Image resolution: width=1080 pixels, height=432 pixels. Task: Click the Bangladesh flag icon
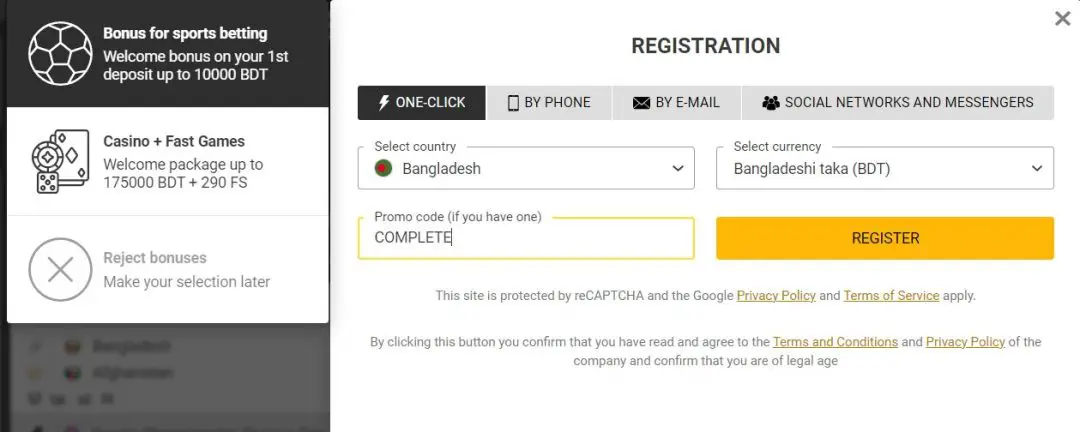[x=383, y=169]
